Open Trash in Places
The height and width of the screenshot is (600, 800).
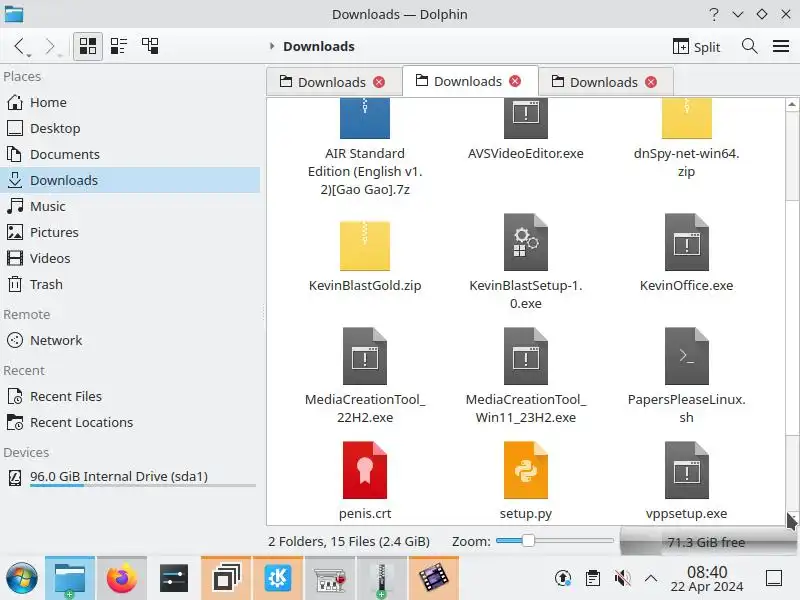coord(130,284)
